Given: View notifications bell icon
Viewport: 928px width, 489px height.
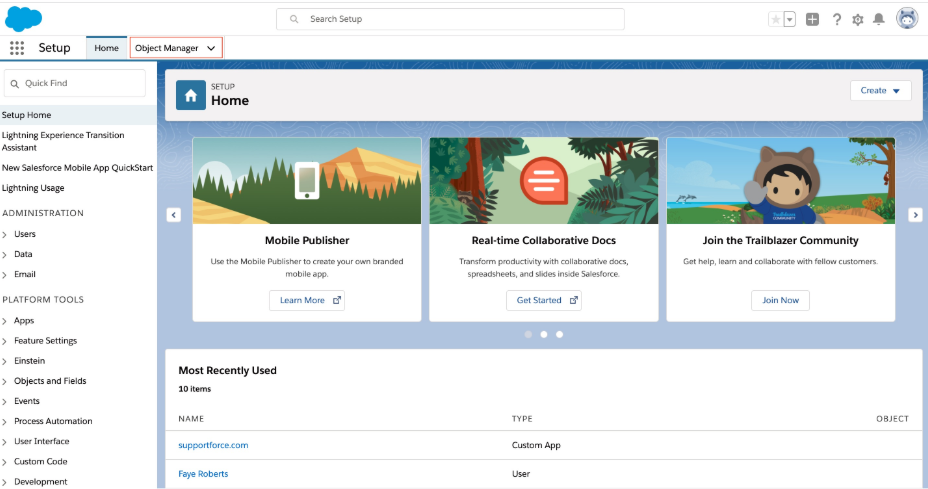Looking at the screenshot, I should [879, 19].
